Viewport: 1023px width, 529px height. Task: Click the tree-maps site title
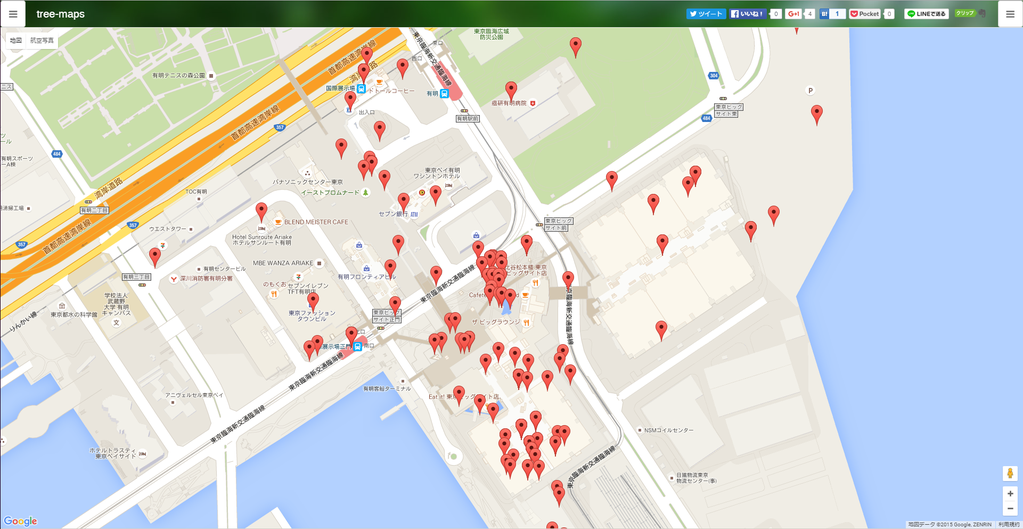pyautogui.click(x=60, y=14)
